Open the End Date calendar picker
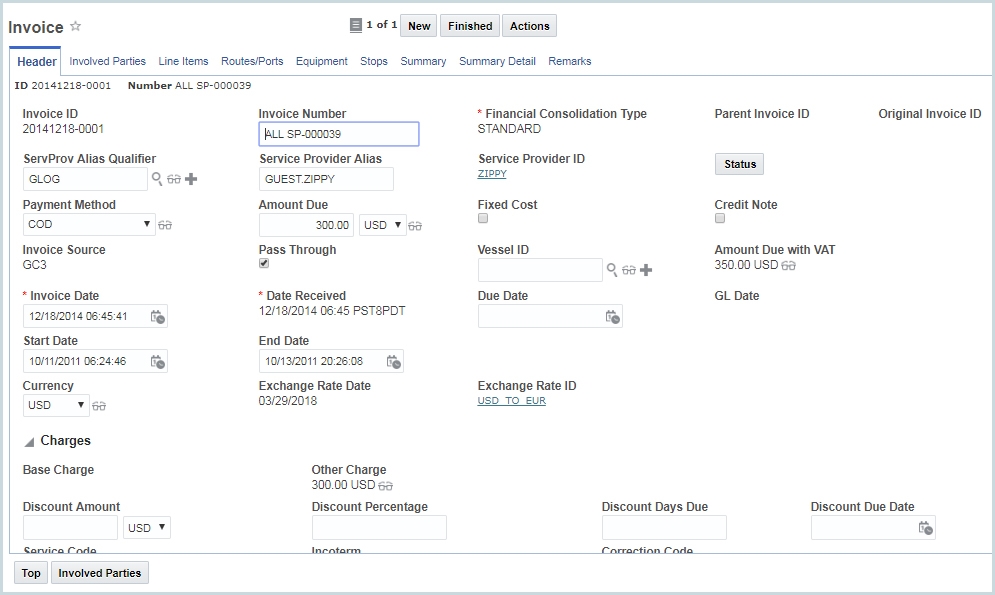This screenshot has width=995, height=595. [x=394, y=362]
